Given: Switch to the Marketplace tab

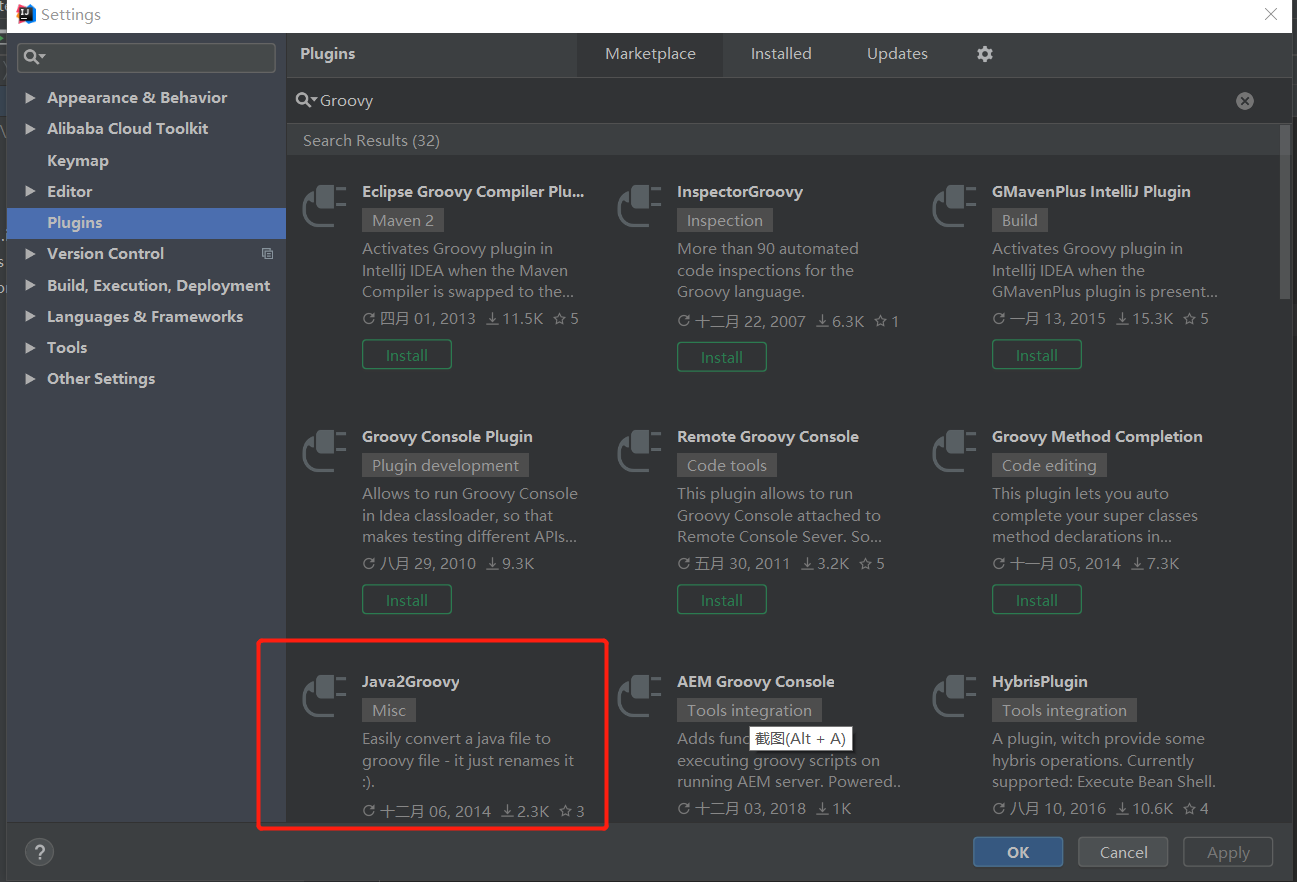Looking at the screenshot, I should click(650, 54).
